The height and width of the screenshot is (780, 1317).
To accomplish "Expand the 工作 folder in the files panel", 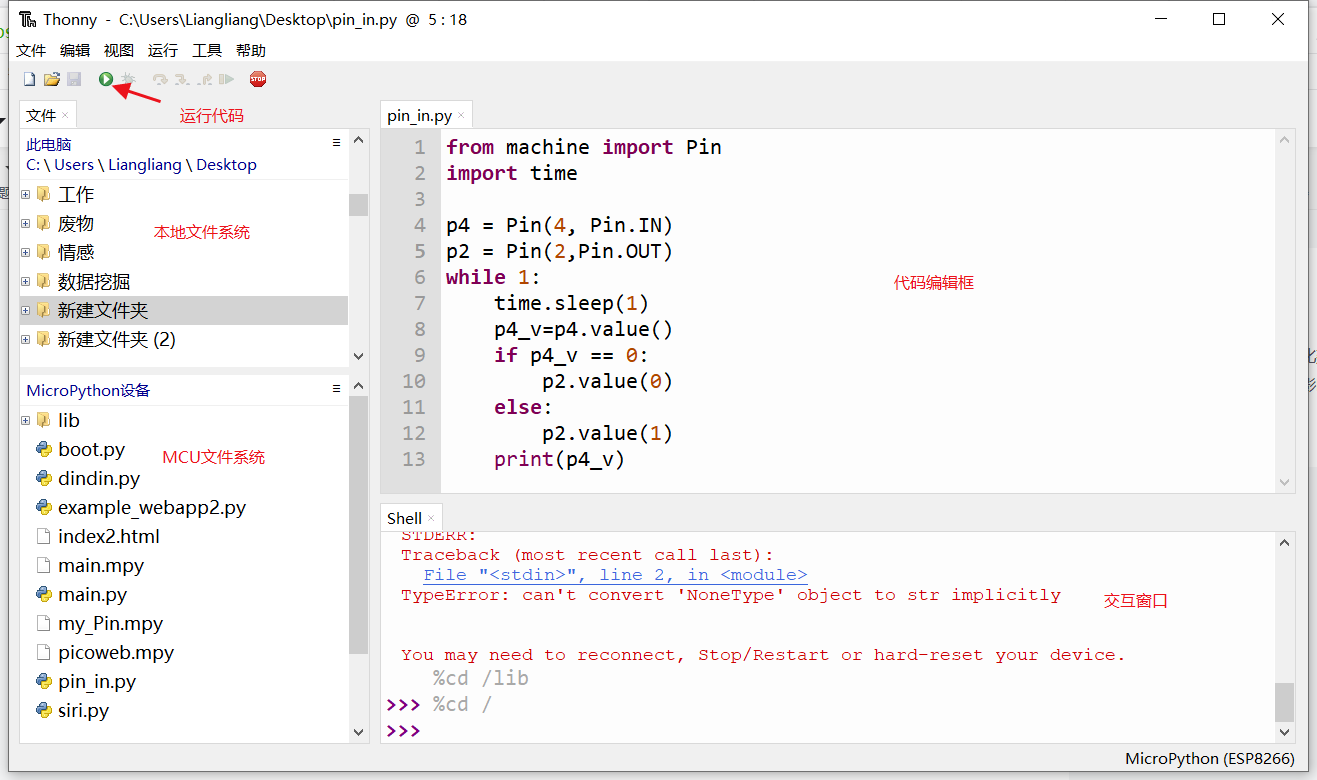I will [25, 194].
